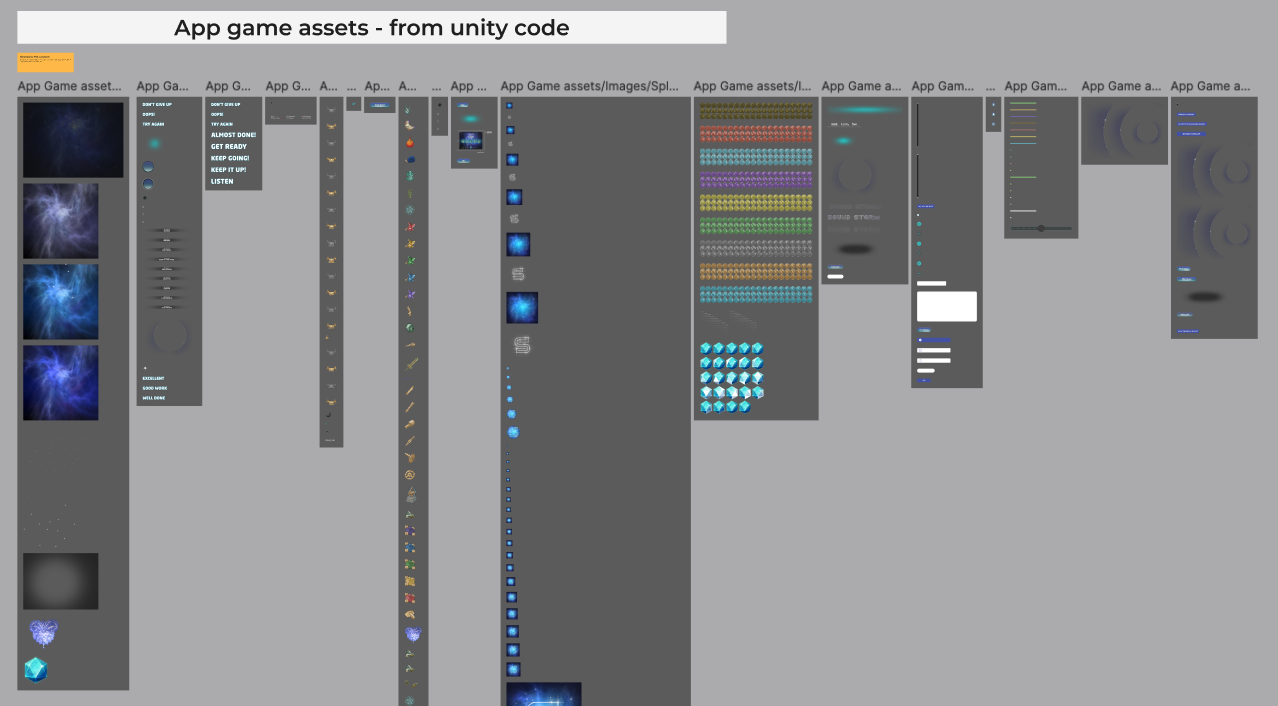Screen dimensions: 1278x706
Task: Click the teal glowing orb below TRY AGAIN
Action: click(x=154, y=144)
